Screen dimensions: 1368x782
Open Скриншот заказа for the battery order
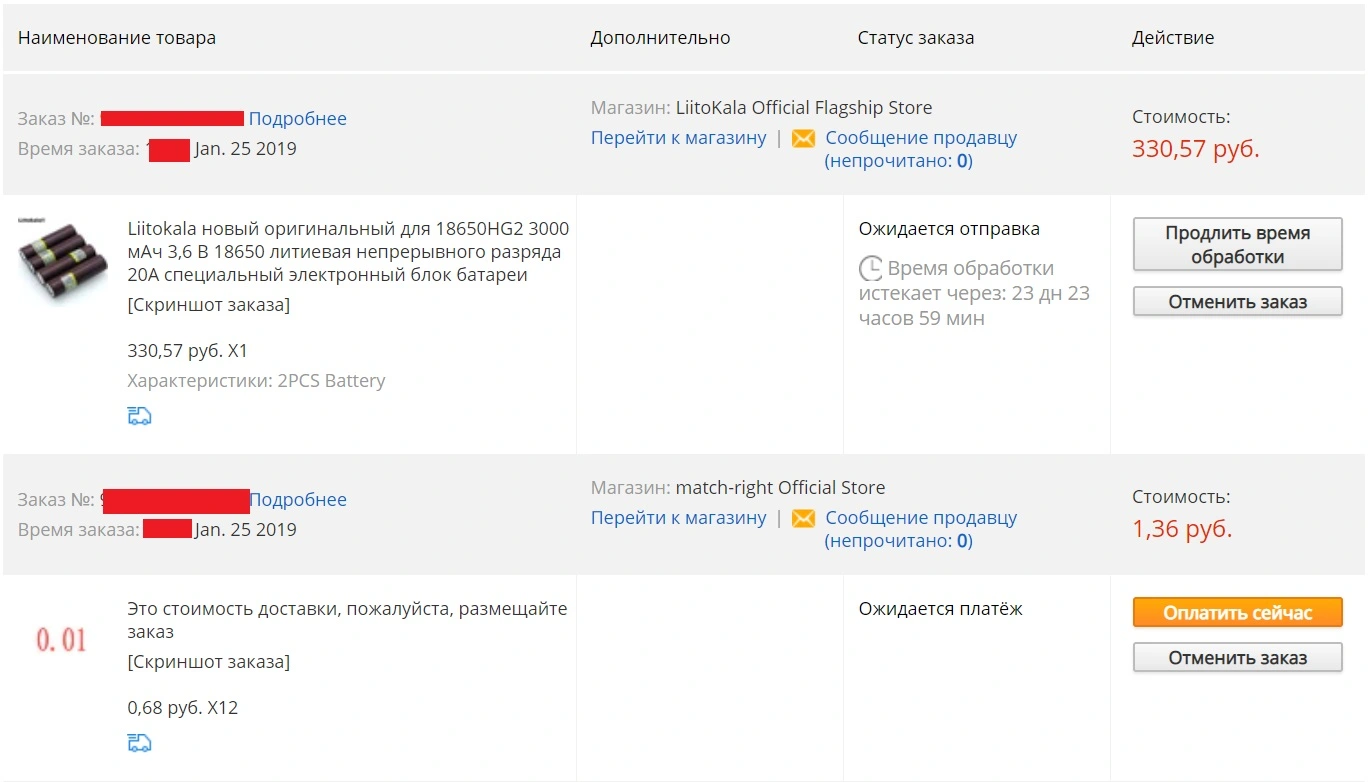pyautogui.click(x=209, y=305)
